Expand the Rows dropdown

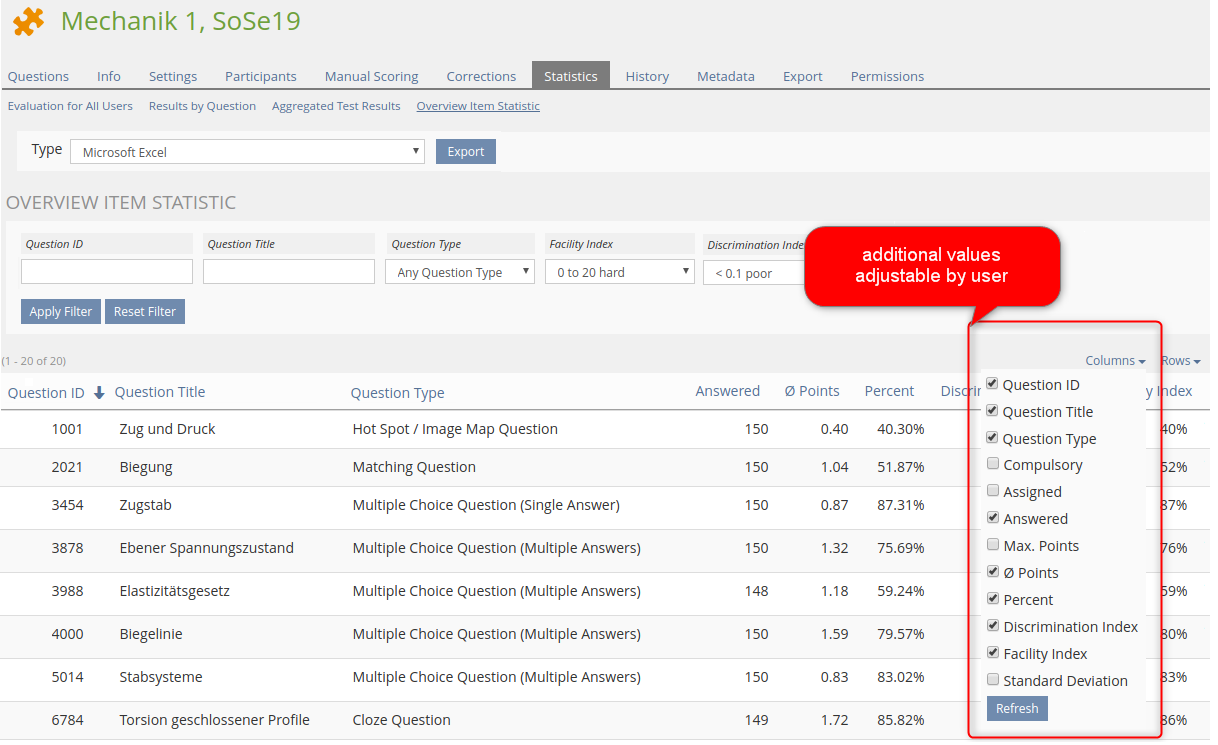click(x=1180, y=361)
